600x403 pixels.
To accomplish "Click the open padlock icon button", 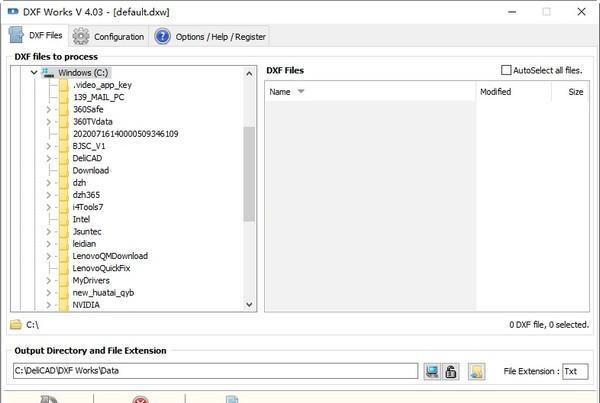I will point(451,371).
